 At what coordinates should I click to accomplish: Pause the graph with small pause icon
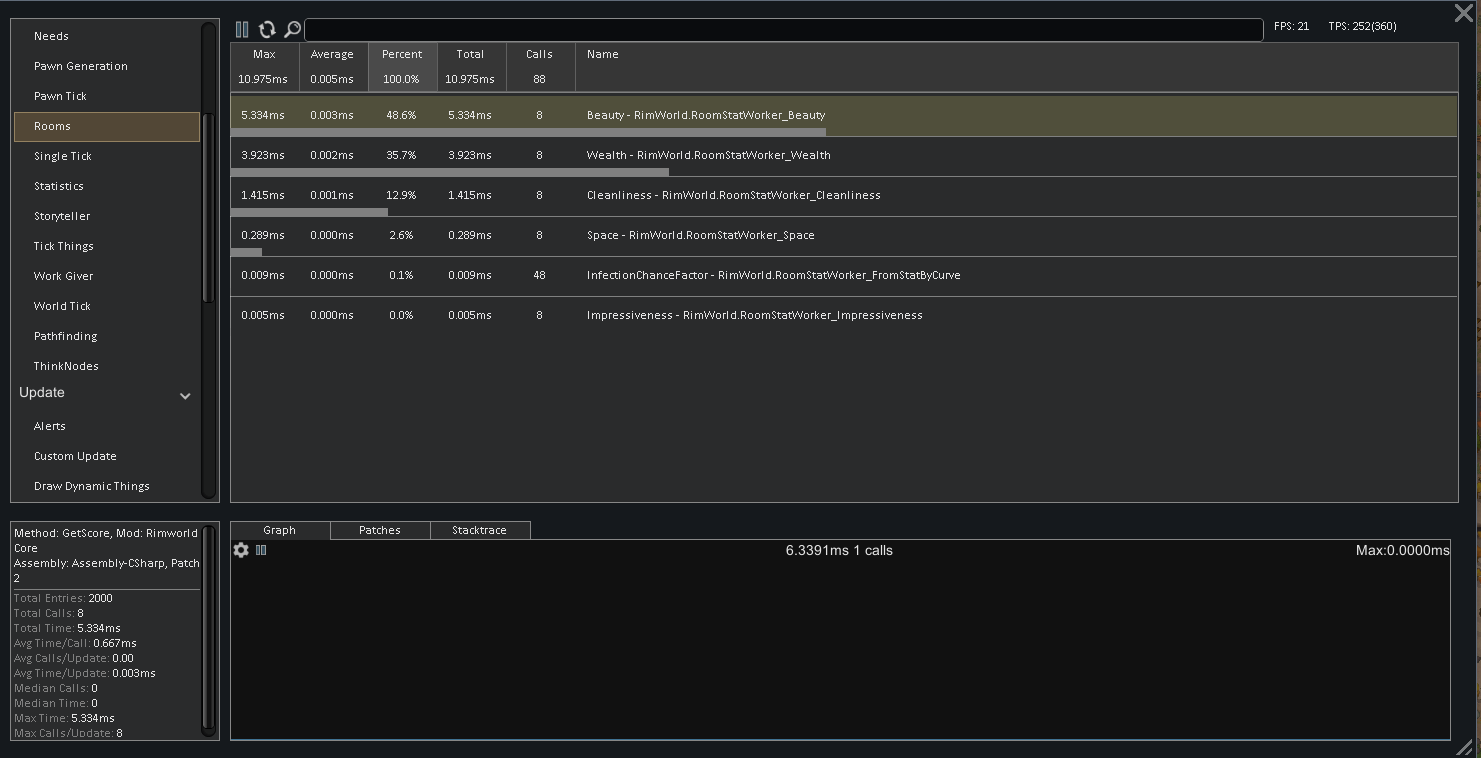(x=261, y=550)
